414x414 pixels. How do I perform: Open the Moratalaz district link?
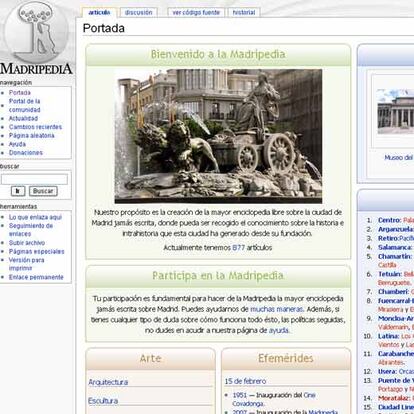tap(394, 398)
